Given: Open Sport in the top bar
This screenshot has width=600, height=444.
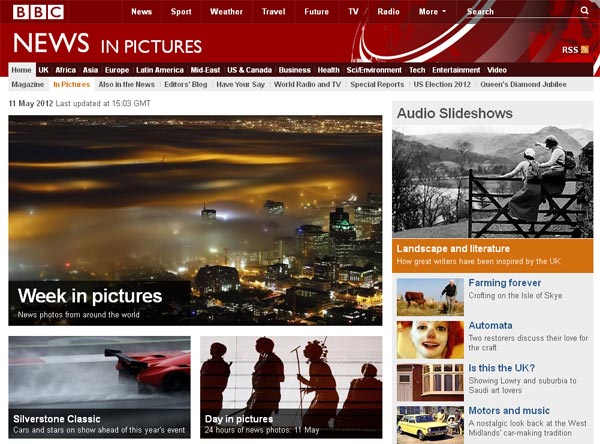Looking at the screenshot, I should pyautogui.click(x=181, y=11).
